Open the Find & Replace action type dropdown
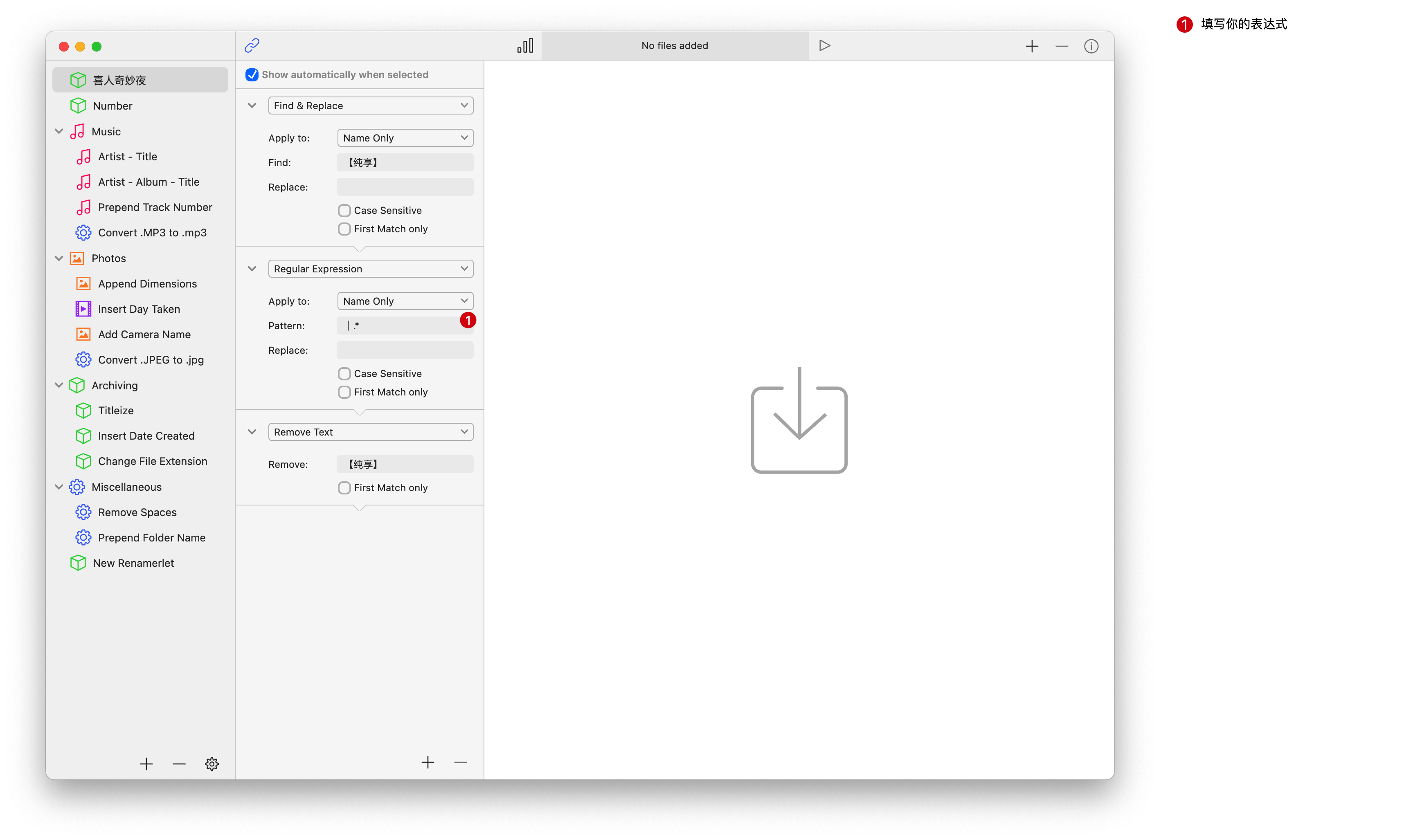1422x840 pixels. pos(370,105)
